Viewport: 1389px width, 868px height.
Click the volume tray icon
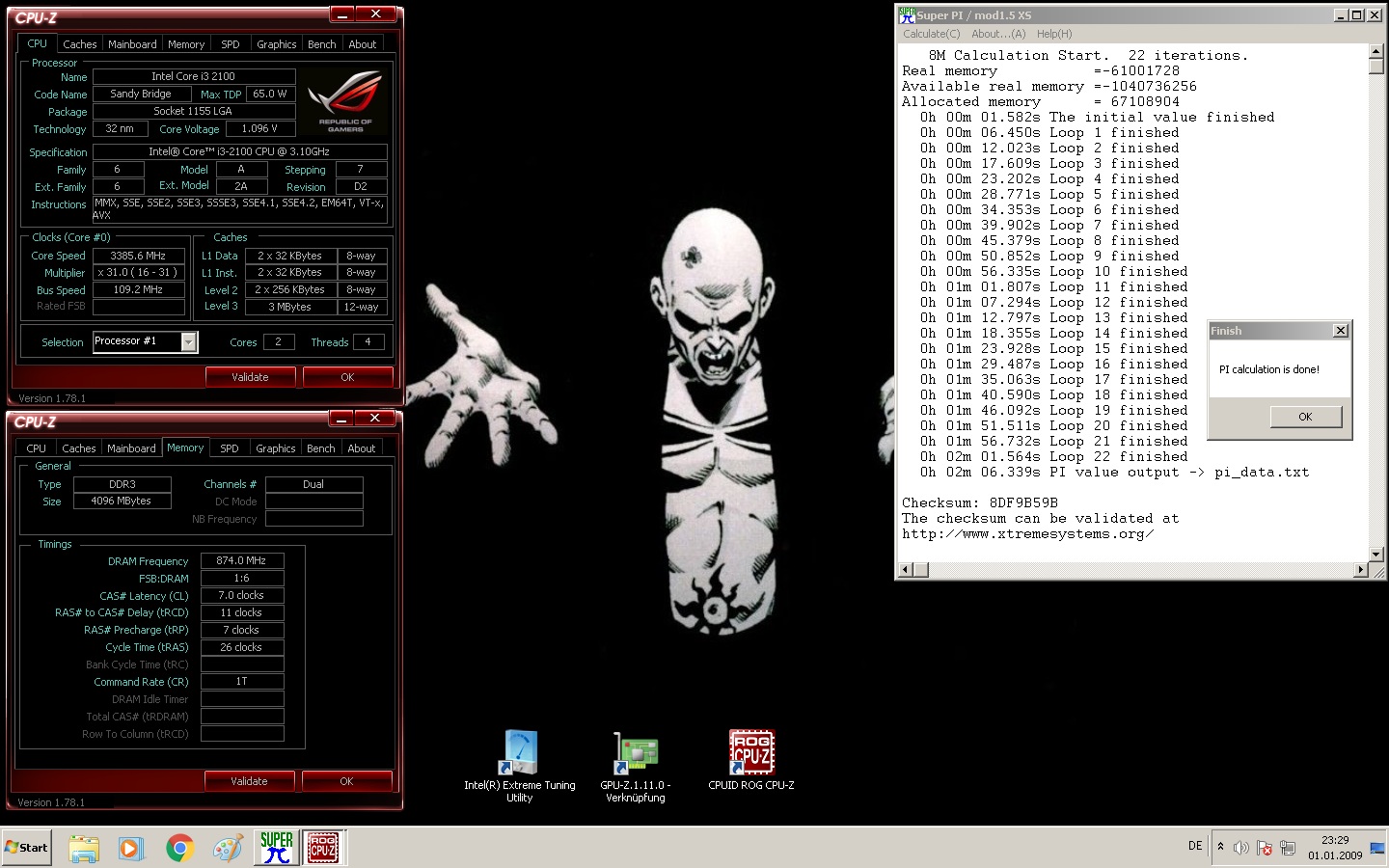pyautogui.click(x=1240, y=848)
